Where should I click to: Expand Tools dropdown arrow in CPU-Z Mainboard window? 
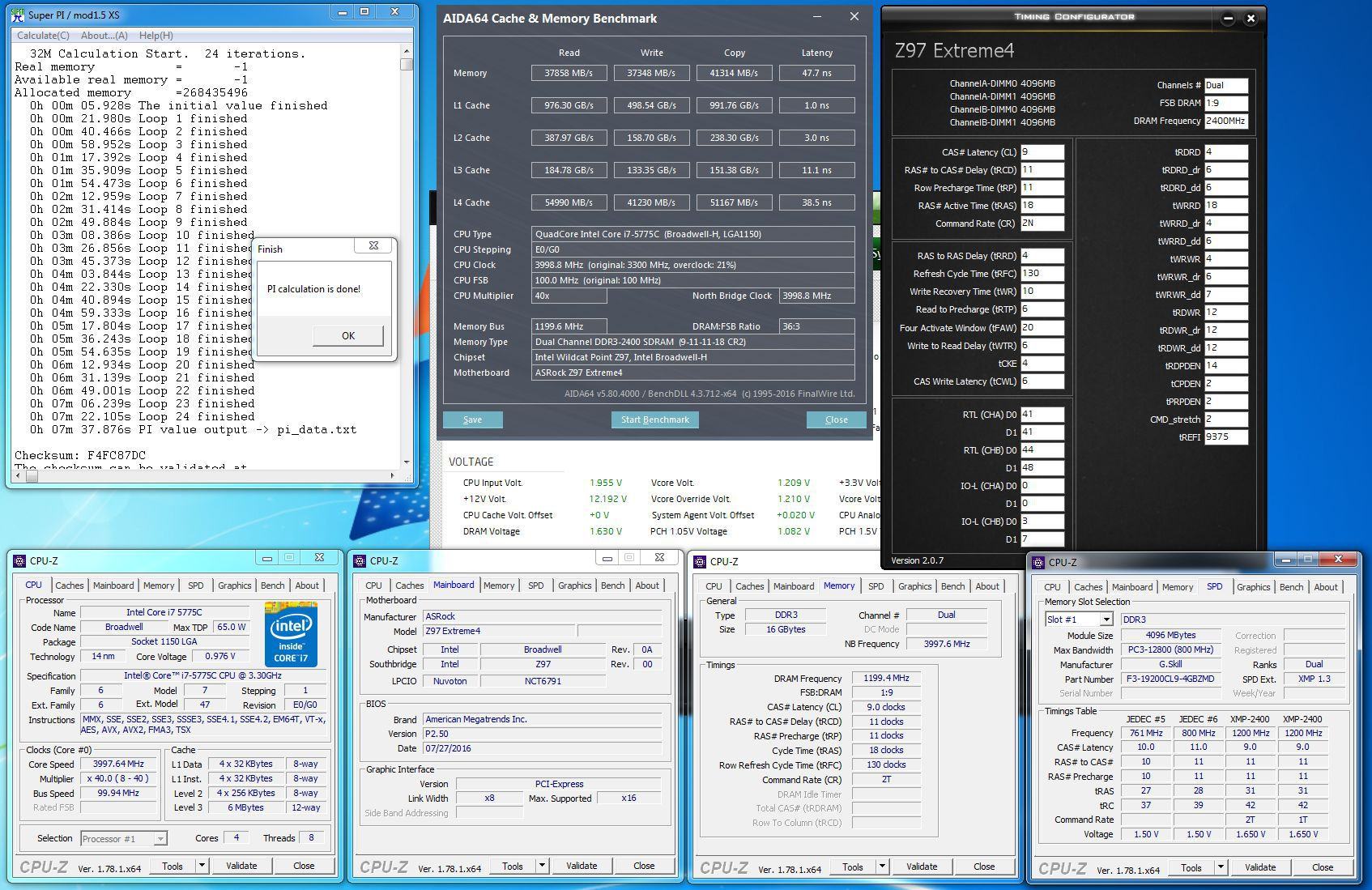[542, 866]
